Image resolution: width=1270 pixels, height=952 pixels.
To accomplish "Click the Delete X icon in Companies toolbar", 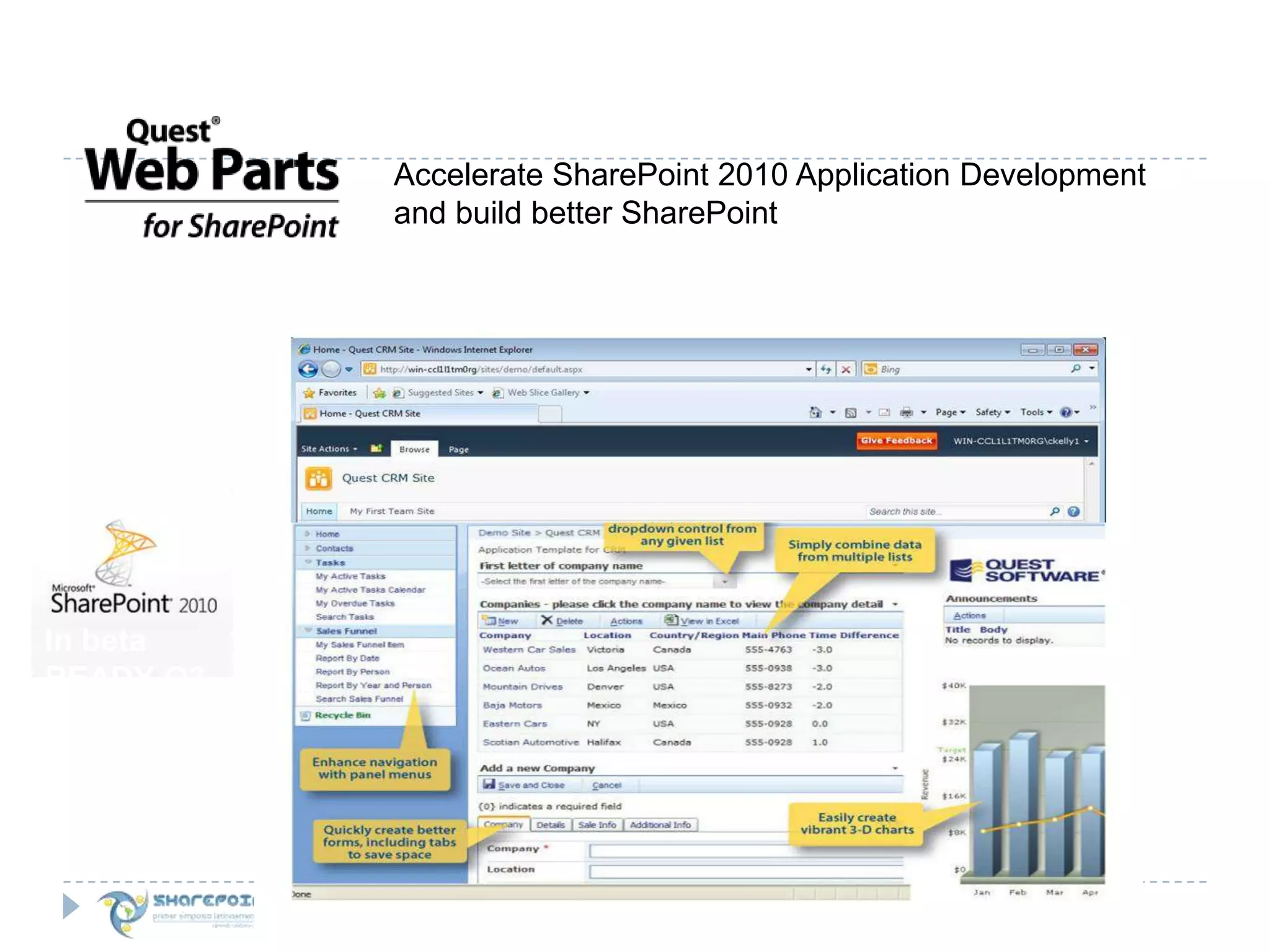I will 547,620.
